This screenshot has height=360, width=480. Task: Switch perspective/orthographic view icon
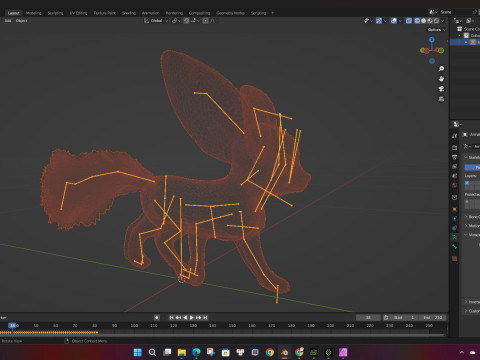click(441, 99)
